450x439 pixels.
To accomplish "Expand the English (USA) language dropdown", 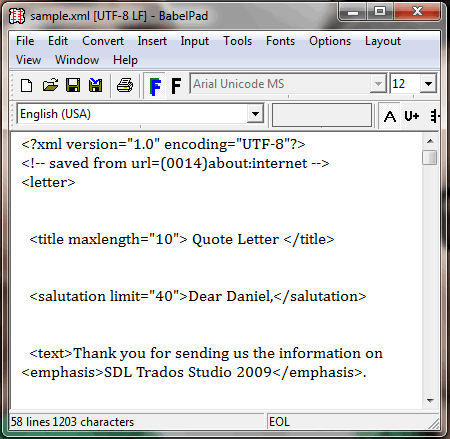I will click(x=255, y=114).
